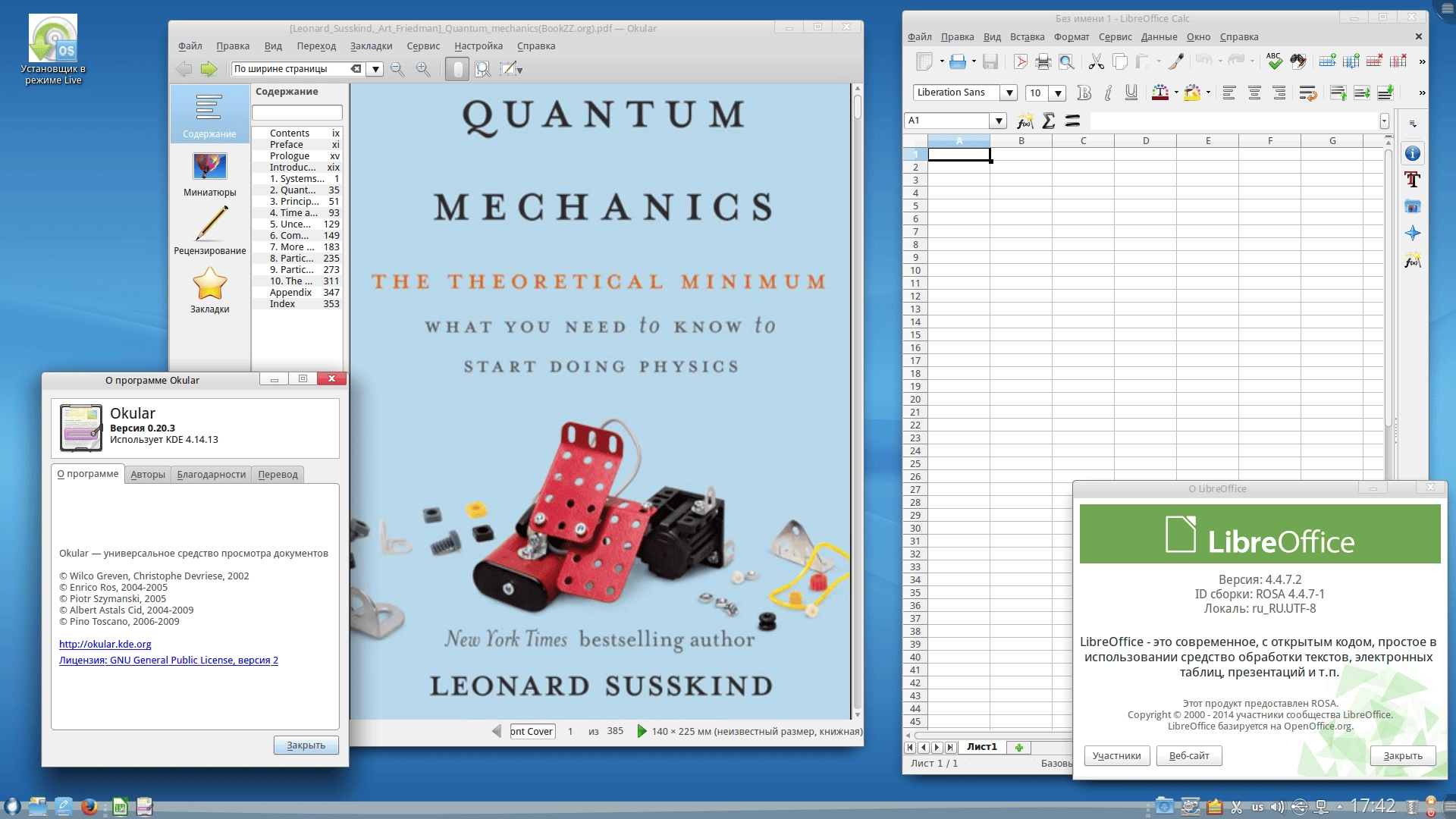The width and height of the screenshot is (1456, 819).
Task: Click Участники button in LibreOffice dialog
Action: (x=1116, y=756)
